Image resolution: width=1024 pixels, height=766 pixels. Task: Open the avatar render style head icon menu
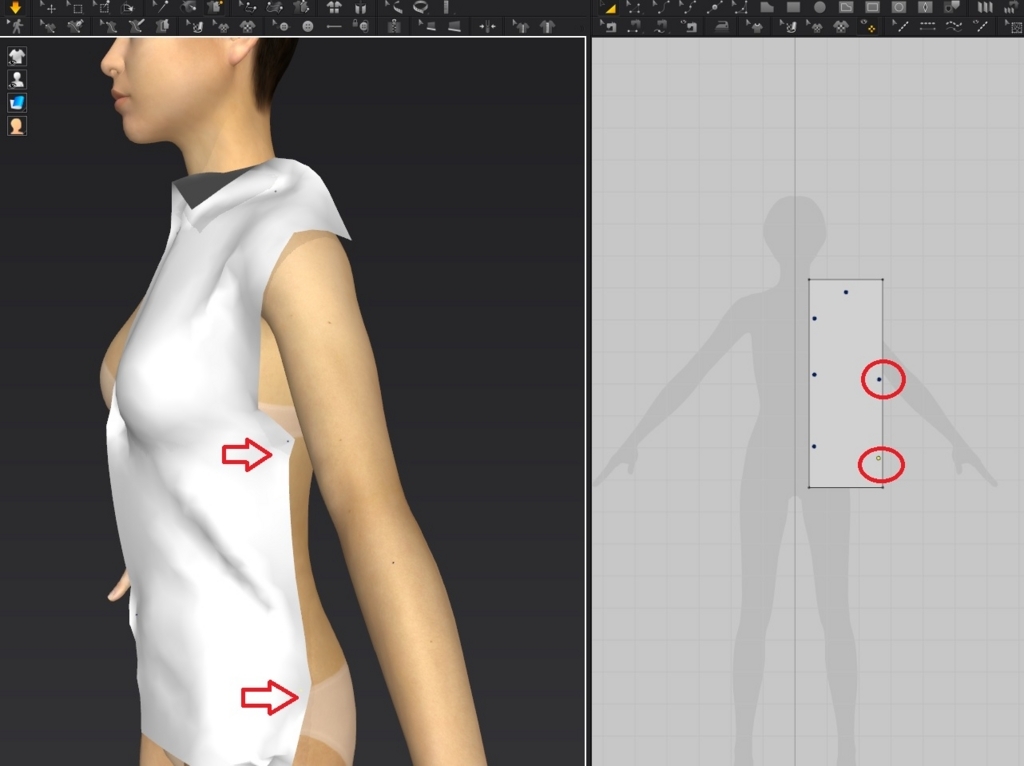coord(16,125)
